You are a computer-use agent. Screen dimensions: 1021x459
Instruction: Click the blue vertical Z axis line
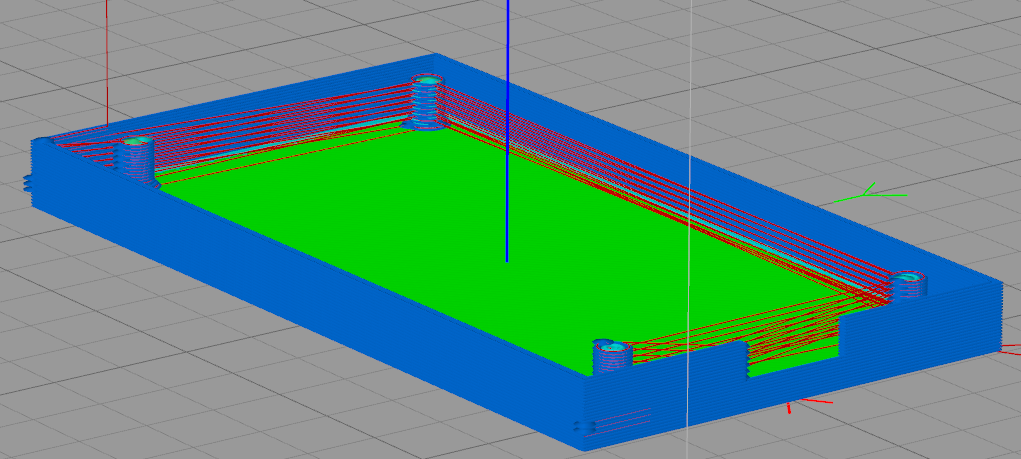[x=507, y=130]
